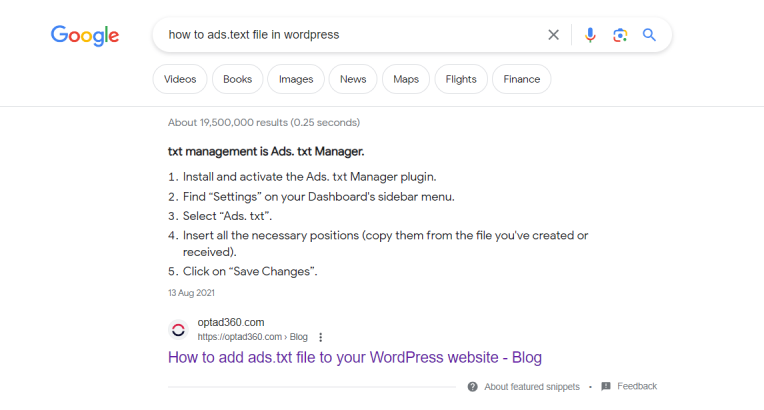Screen dimensions: 764x410
Task: Click the https://optad360.com › Blog URL
Action: [x=252, y=337]
